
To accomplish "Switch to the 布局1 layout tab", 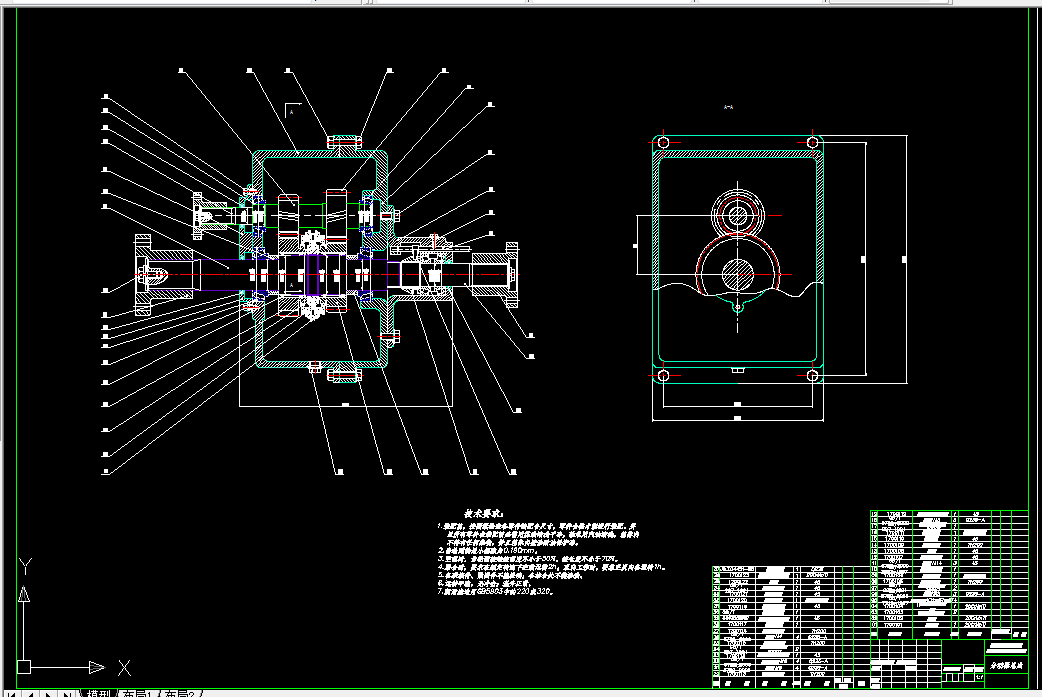I will click(138, 694).
